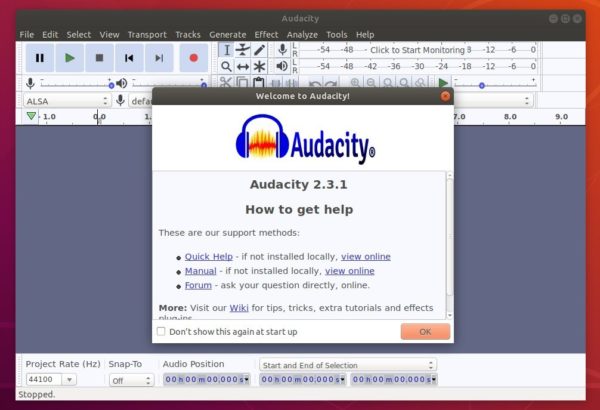Viewport: 600px width, 410px height.
Task: Click the Copy icon in edit toolbar
Action: click(x=242, y=82)
